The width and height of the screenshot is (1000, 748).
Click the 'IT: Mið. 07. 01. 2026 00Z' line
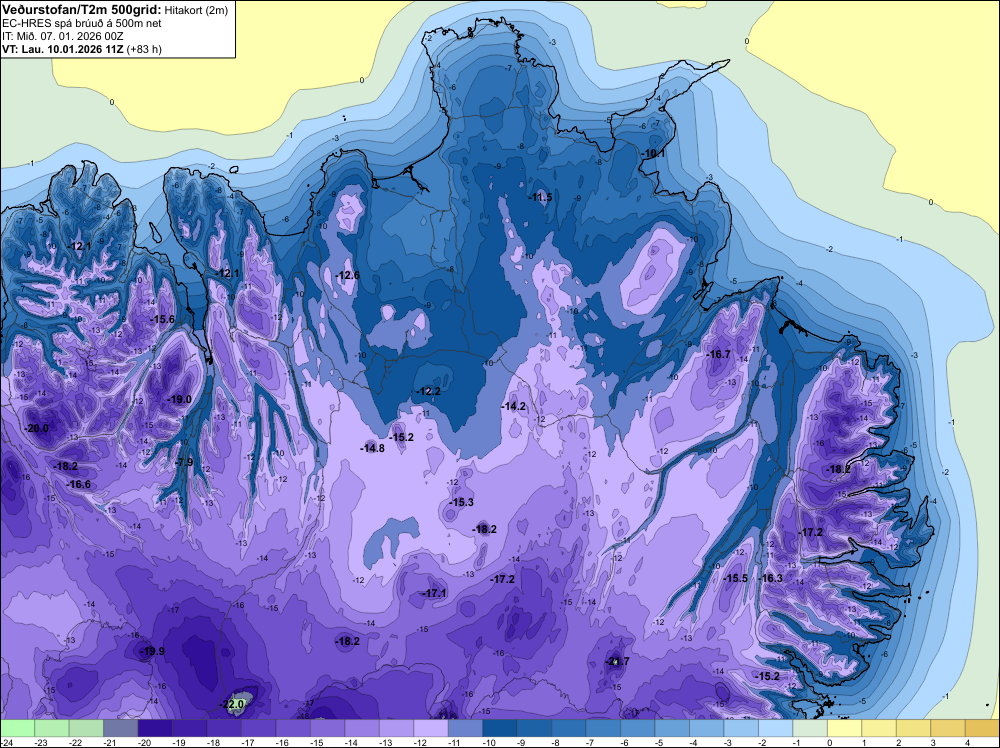62,36
